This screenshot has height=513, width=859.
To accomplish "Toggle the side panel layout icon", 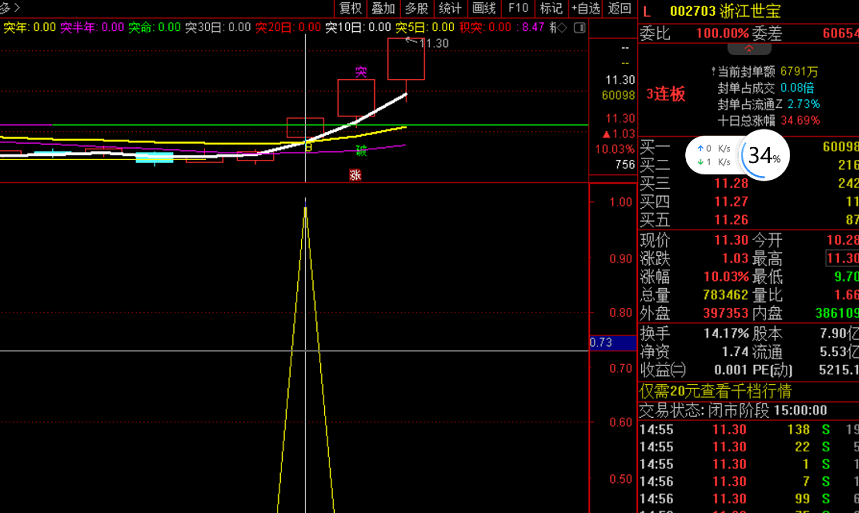I will click(580, 27).
